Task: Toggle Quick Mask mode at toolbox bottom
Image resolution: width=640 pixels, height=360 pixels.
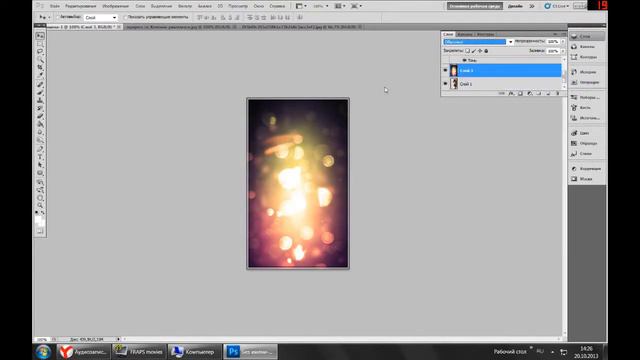Action: click(40, 231)
